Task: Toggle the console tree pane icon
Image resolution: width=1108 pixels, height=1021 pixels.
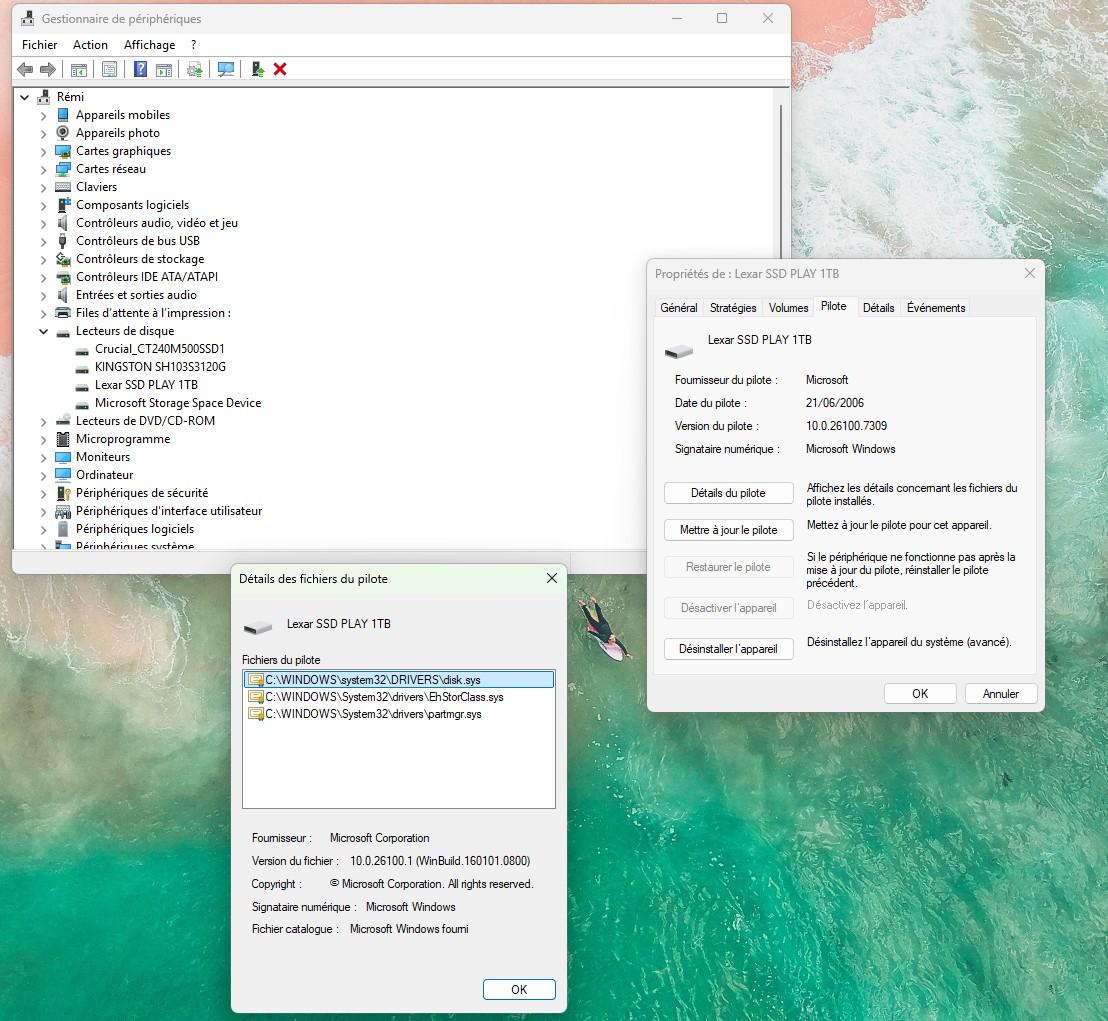Action: [78, 69]
